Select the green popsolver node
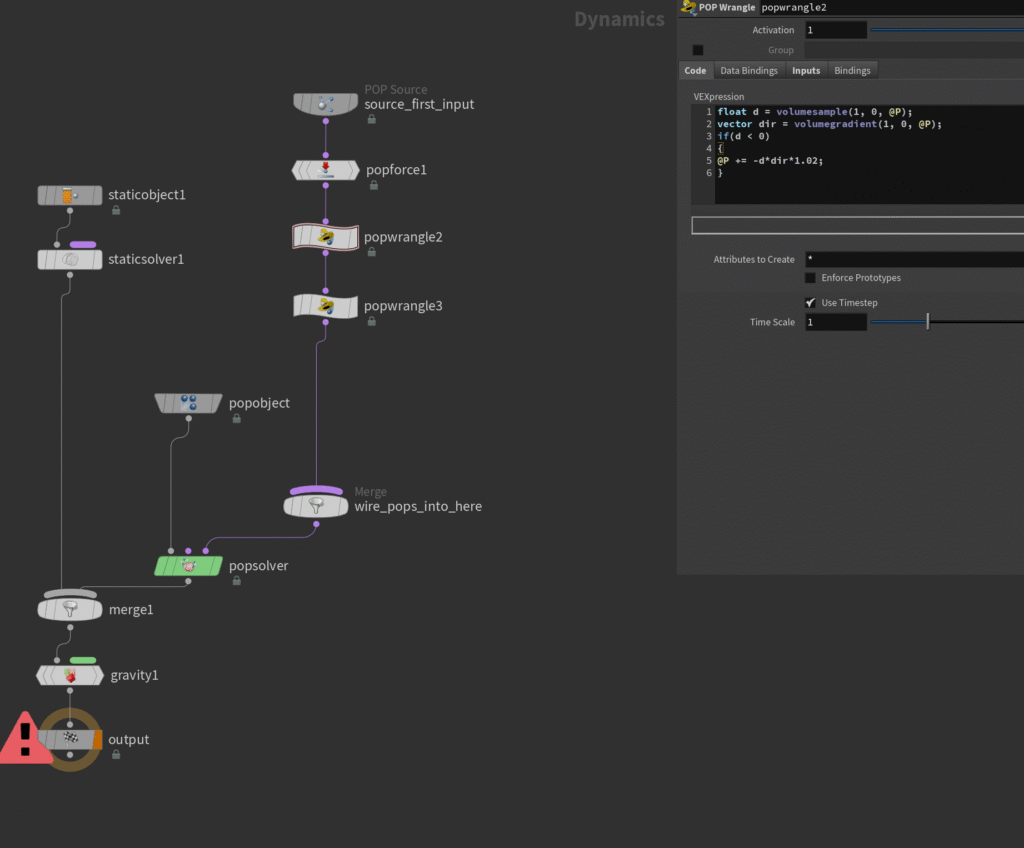Viewport: 1024px width, 848px height. coord(188,566)
